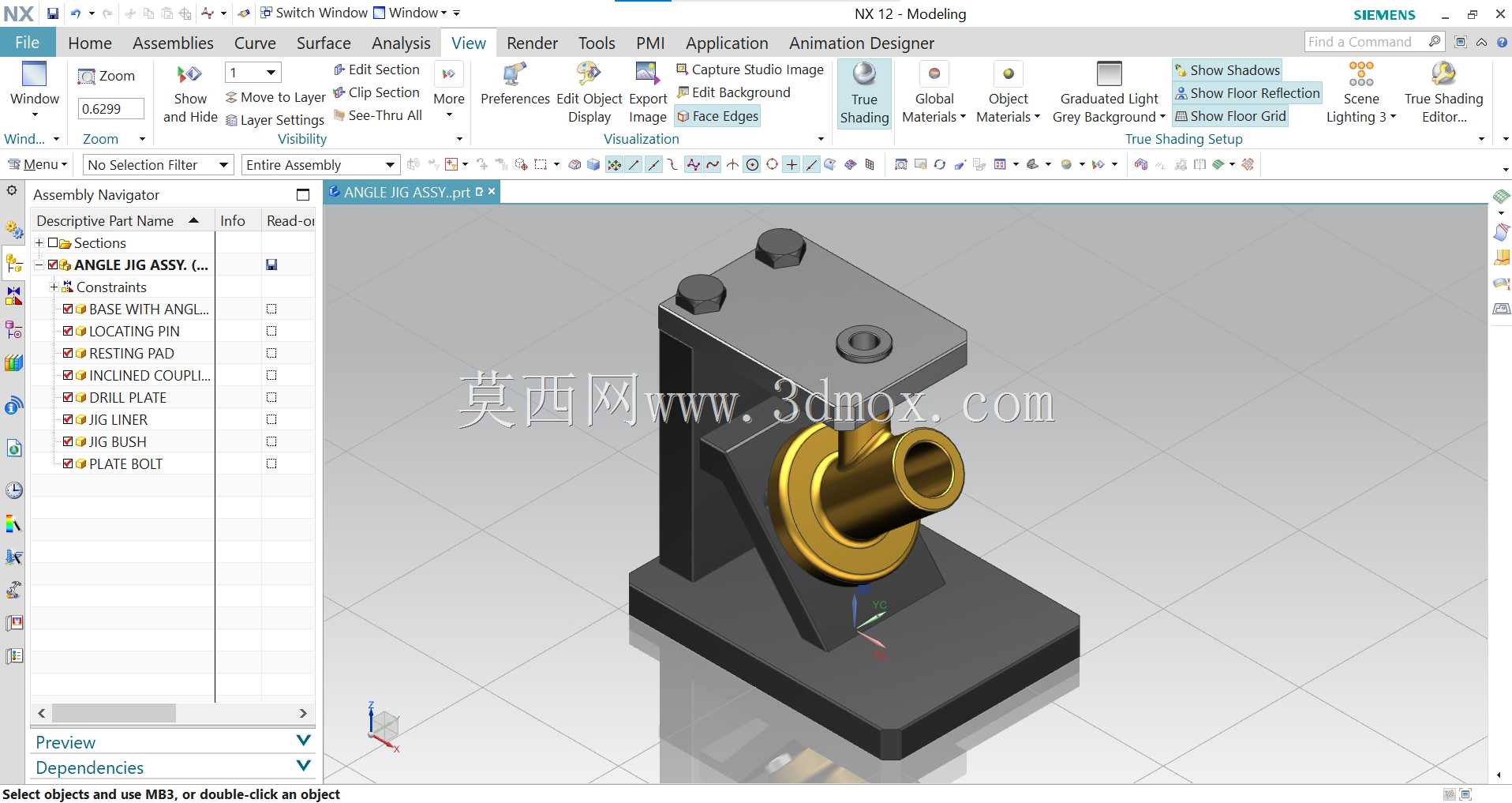Check the Sections folder checkbox

point(53,242)
